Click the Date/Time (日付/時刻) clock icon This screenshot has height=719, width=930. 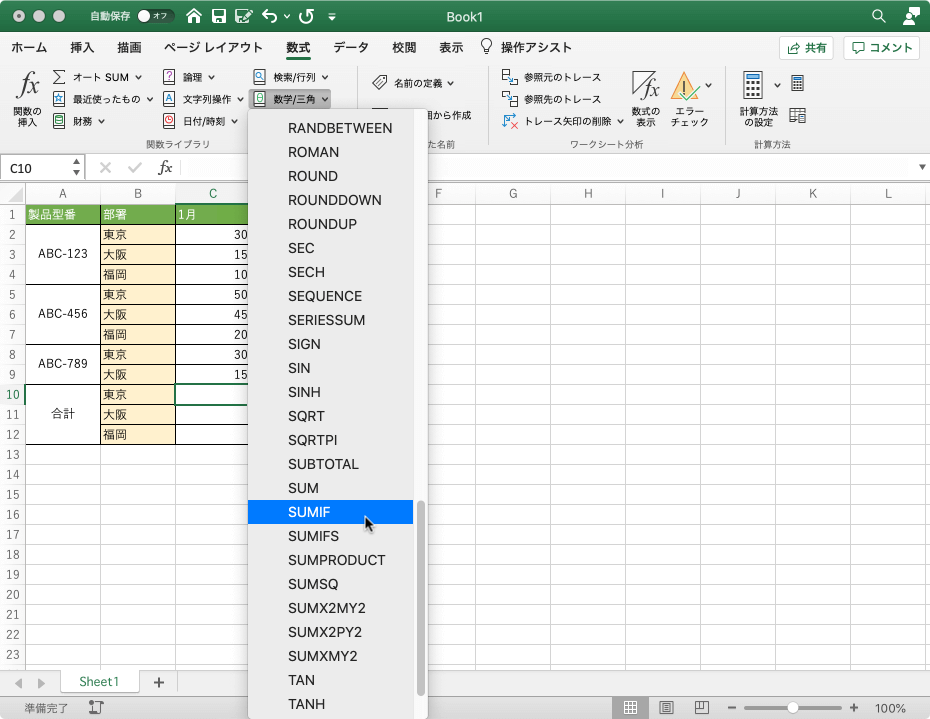click(169, 121)
